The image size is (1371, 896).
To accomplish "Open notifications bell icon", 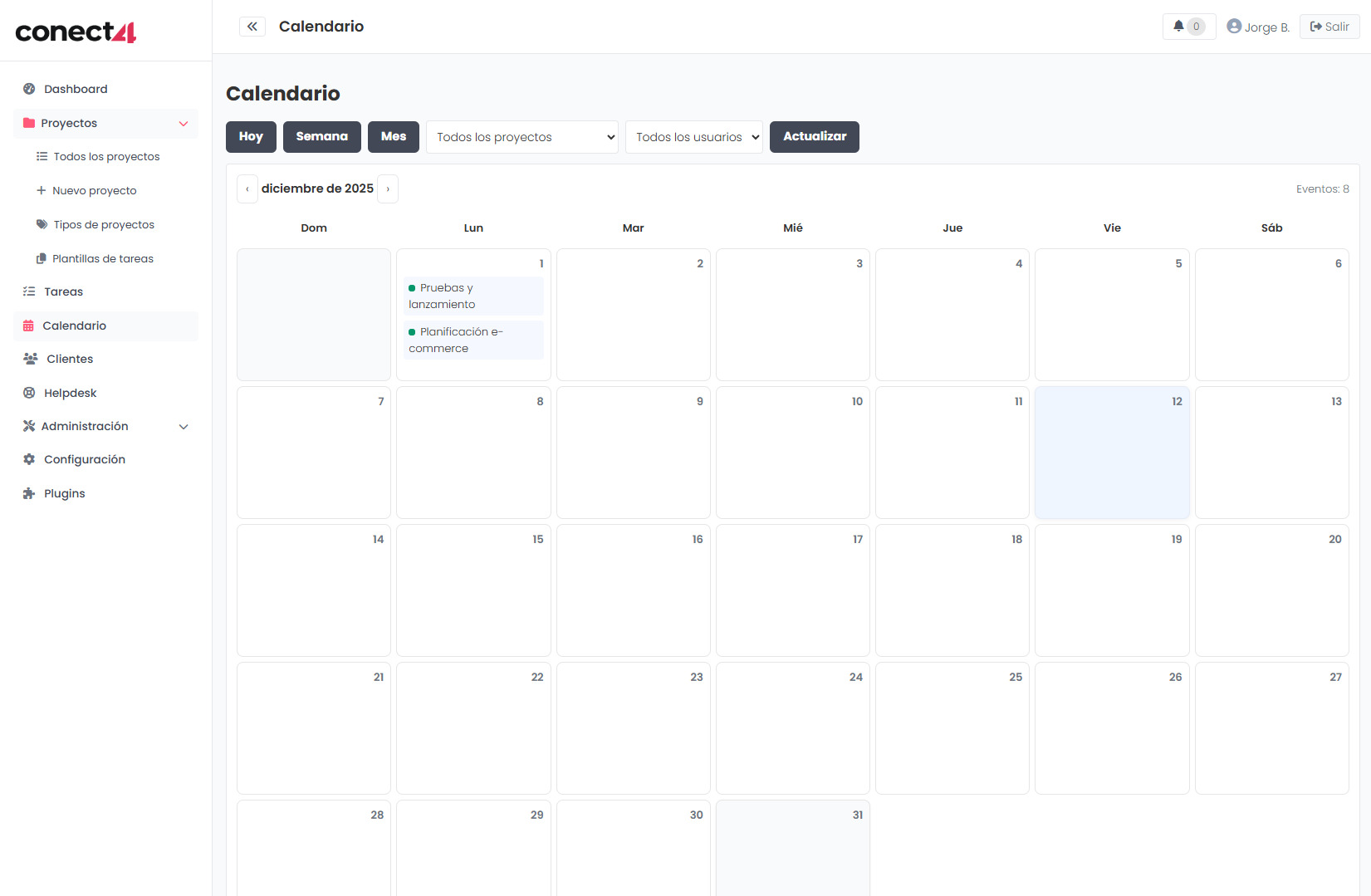I will [x=1178, y=27].
